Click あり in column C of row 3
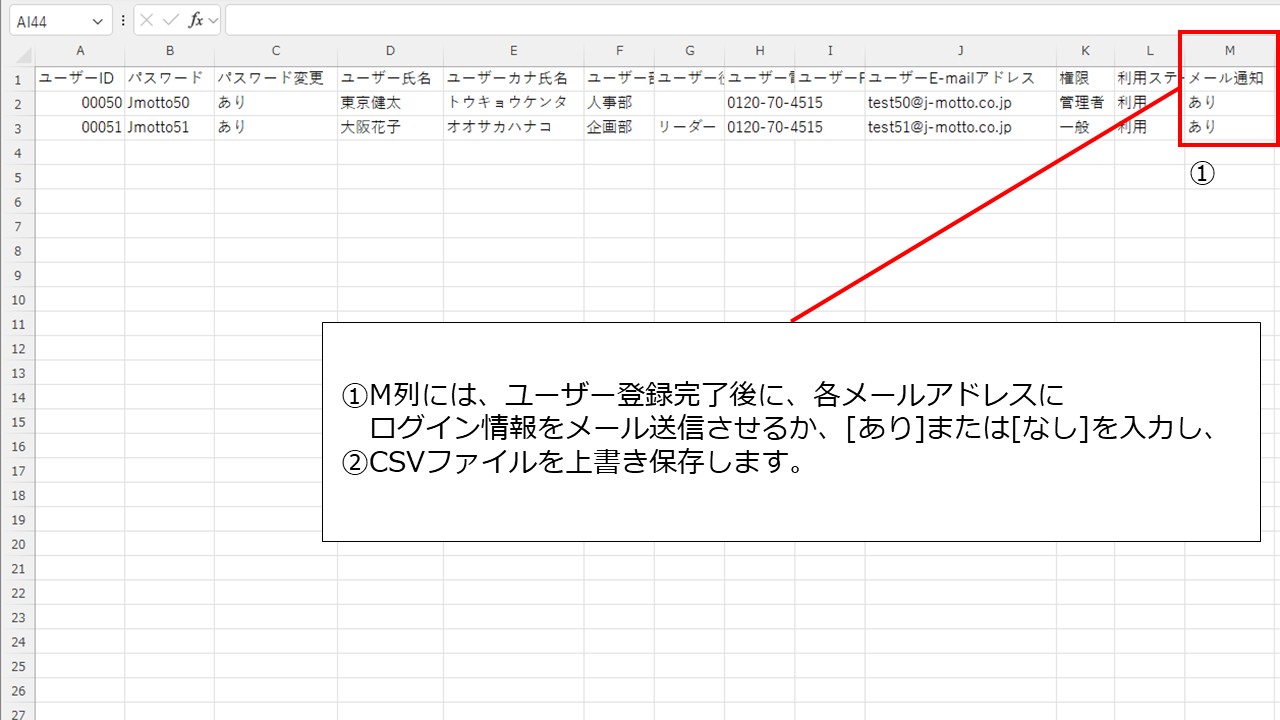The width and height of the screenshot is (1280, 720). tap(275, 127)
